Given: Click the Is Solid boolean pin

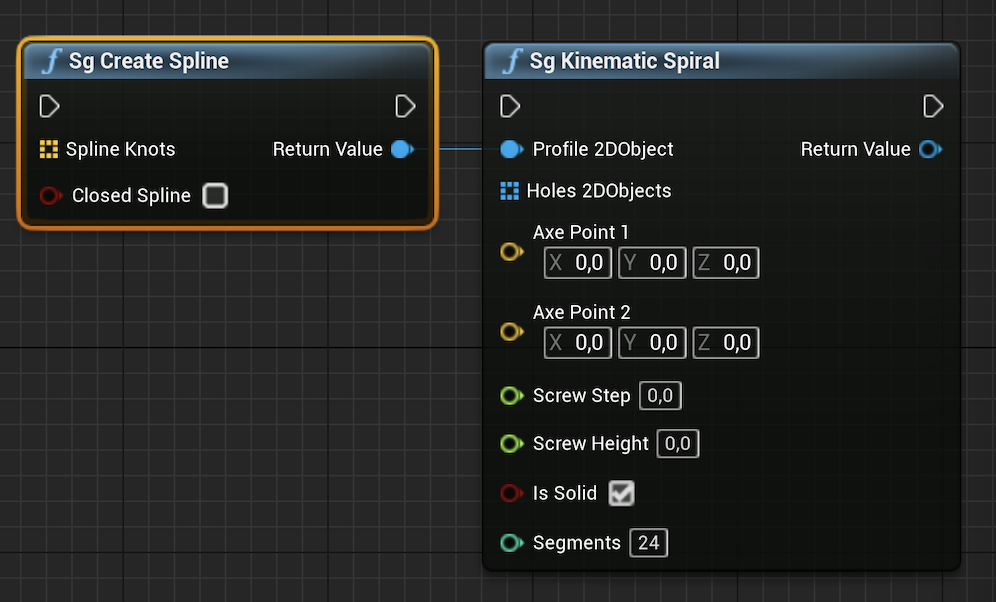Looking at the screenshot, I should [x=512, y=493].
